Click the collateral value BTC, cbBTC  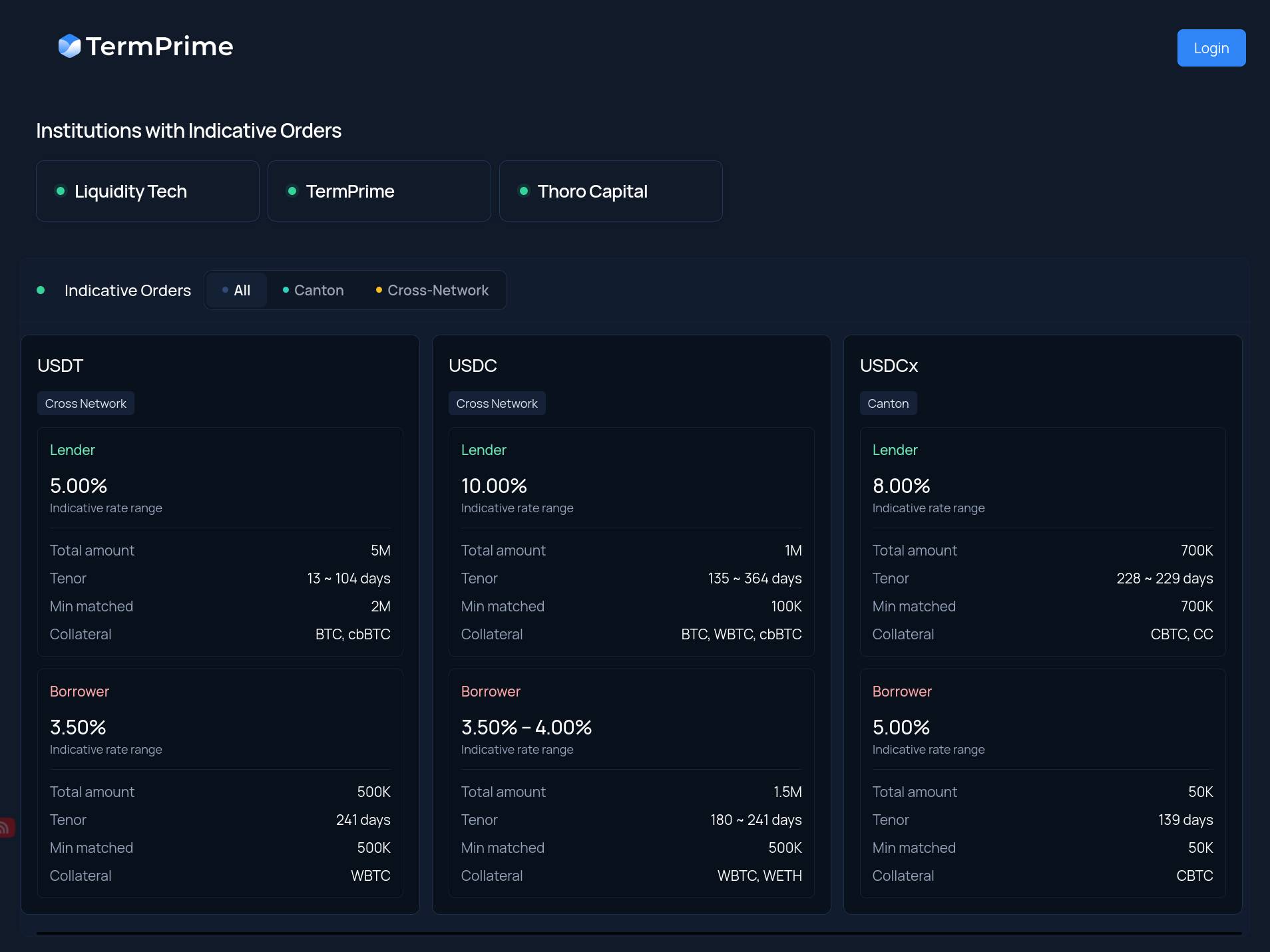click(353, 634)
